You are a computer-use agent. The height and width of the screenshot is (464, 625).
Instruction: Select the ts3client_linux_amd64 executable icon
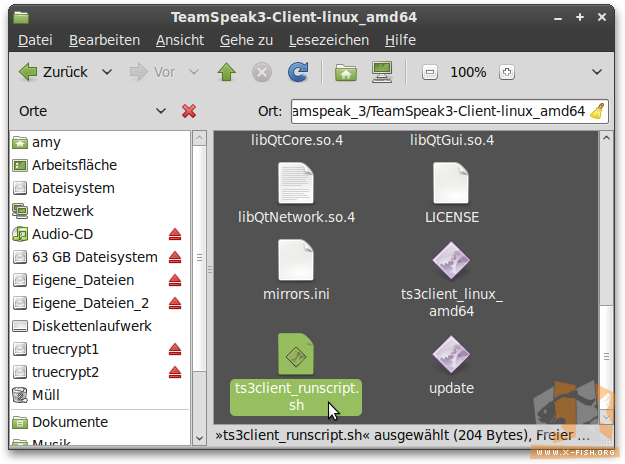[451, 260]
